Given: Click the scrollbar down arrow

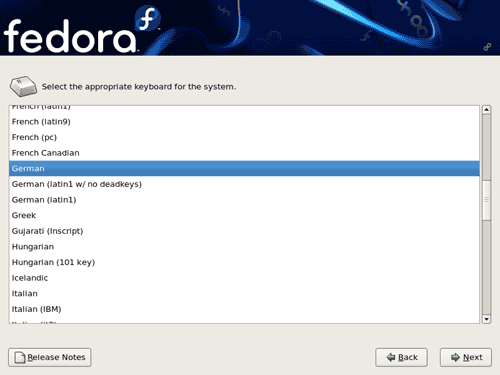Looking at the screenshot, I should tap(486, 319).
